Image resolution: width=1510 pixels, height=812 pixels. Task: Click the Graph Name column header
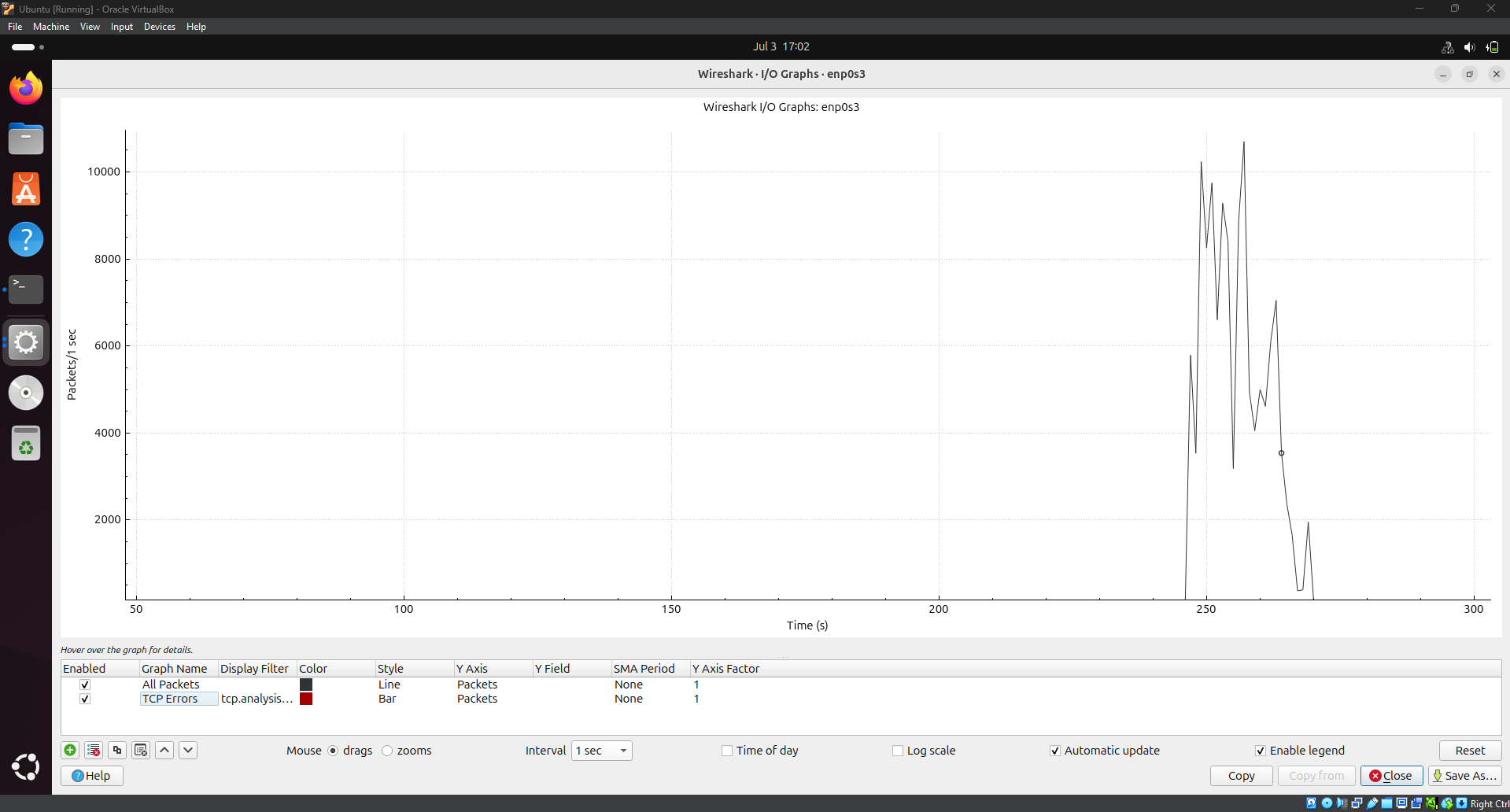click(179, 669)
